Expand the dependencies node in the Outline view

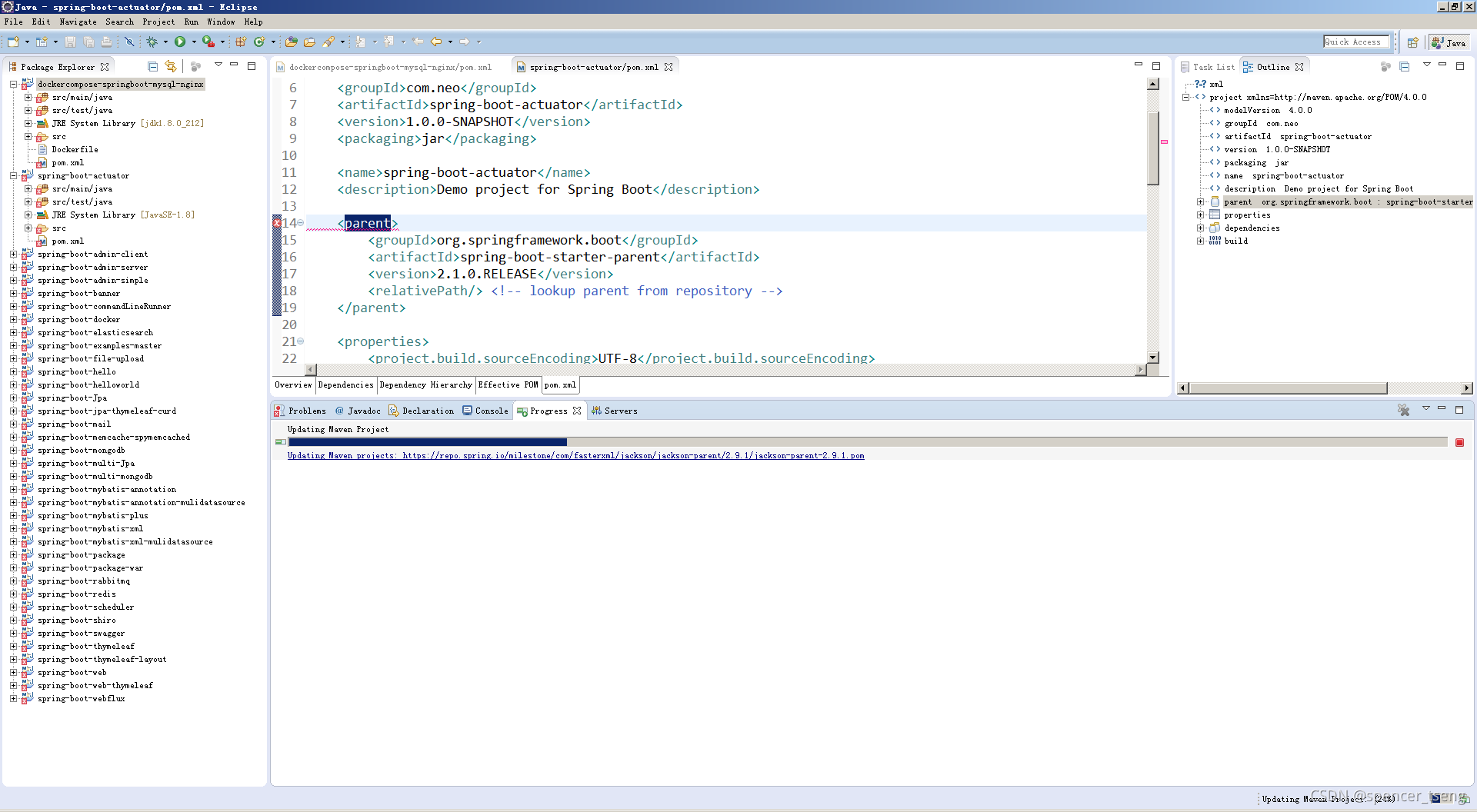(x=1202, y=228)
